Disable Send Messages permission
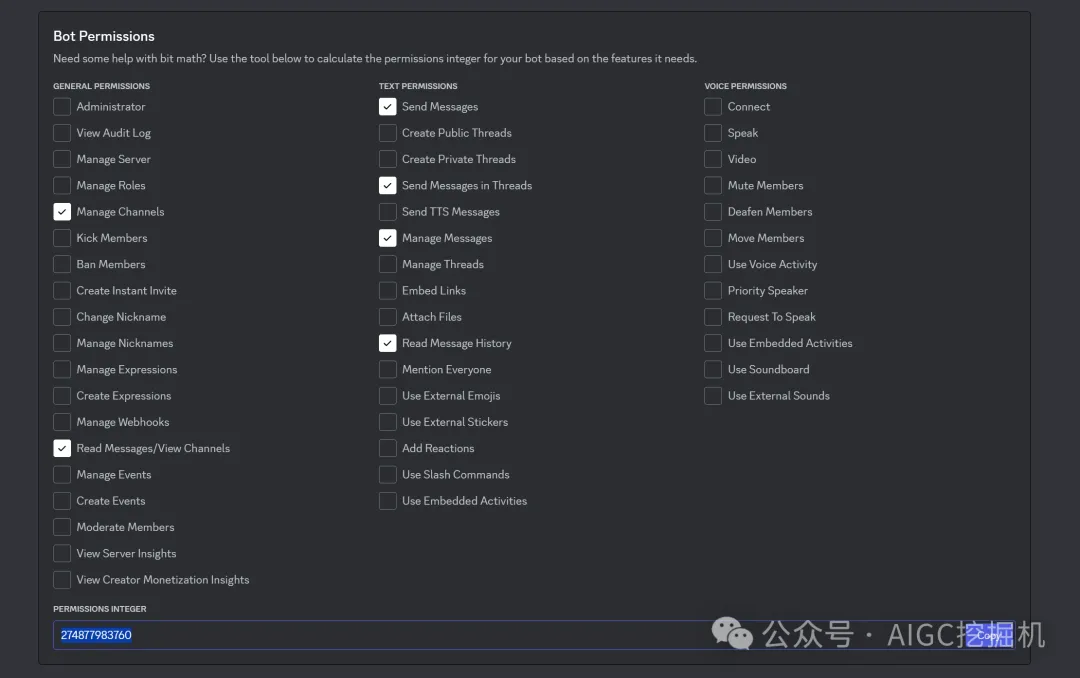Screen dimensions: 1080x678 pyautogui.click(x=388, y=106)
